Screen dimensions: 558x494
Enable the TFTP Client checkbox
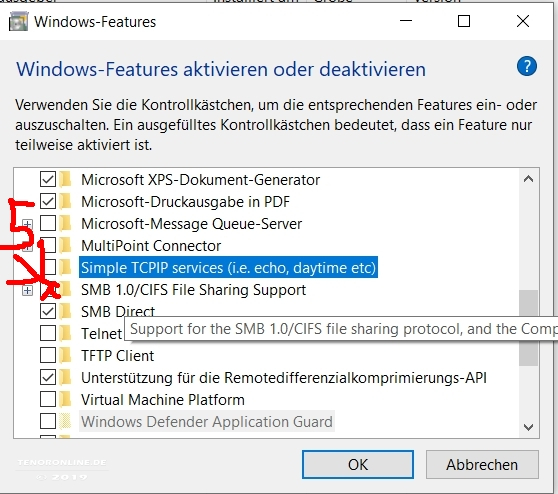48,356
